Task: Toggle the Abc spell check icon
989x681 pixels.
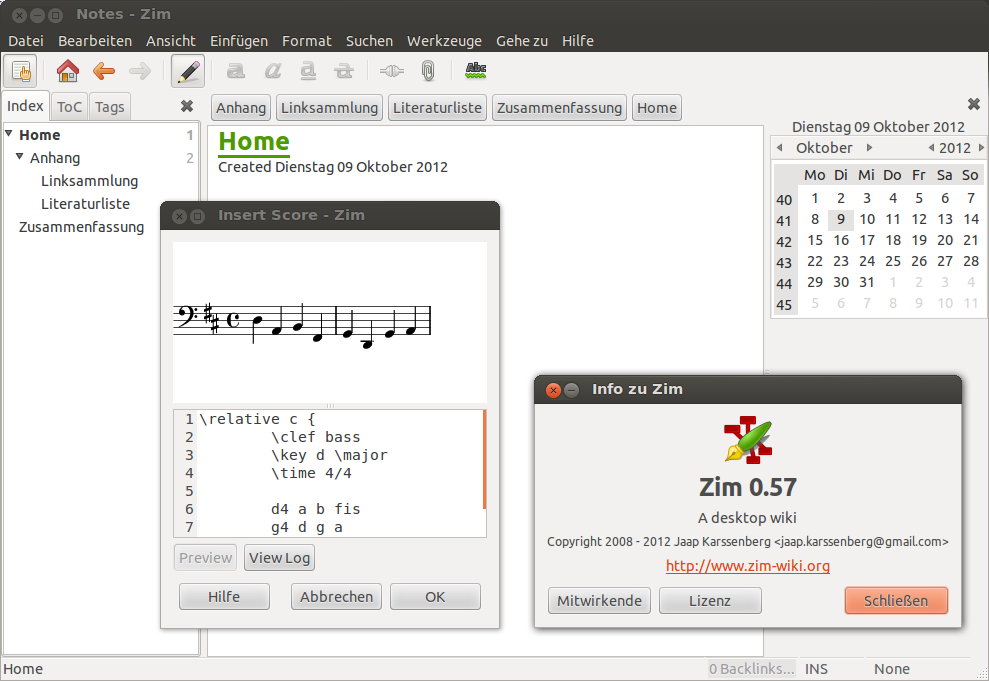Action: [x=476, y=71]
